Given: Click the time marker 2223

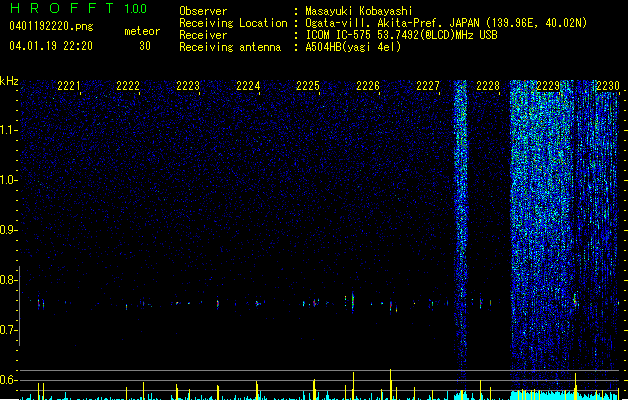Looking at the screenshot, I should point(188,86).
